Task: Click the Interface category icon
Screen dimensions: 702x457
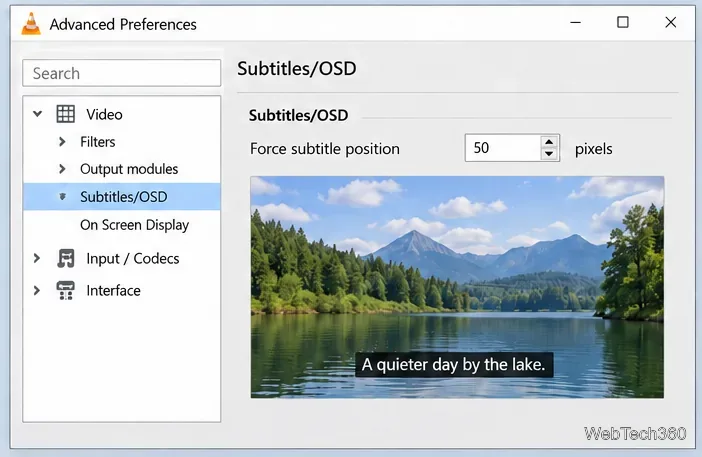Action: 65,290
